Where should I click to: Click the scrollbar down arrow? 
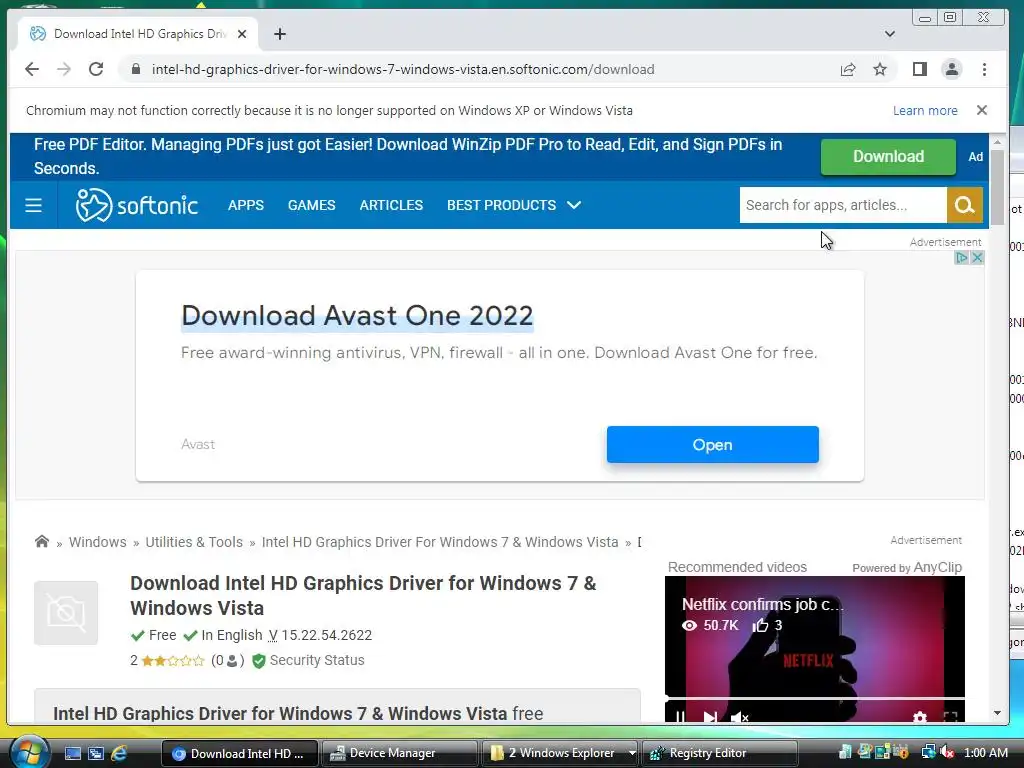coord(997,713)
